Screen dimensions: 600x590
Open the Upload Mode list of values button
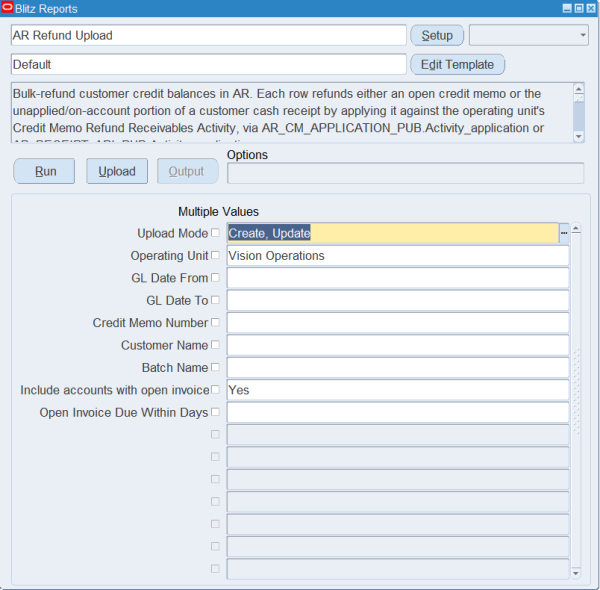(564, 233)
